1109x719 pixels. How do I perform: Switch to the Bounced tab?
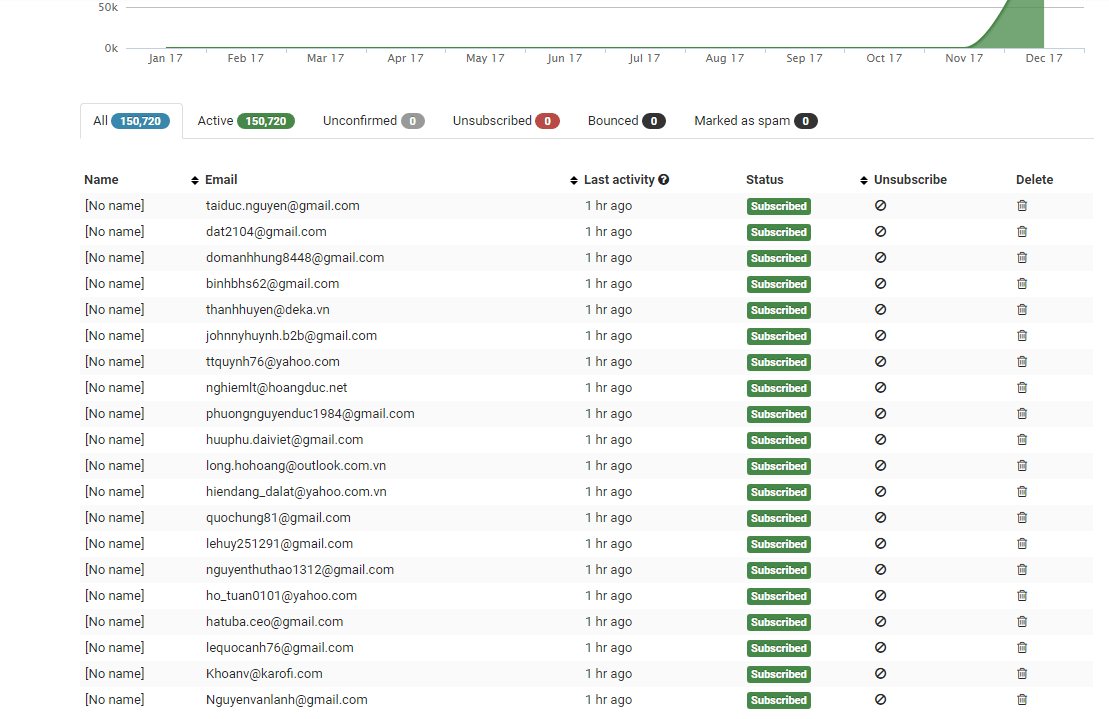(x=626, y=121)
